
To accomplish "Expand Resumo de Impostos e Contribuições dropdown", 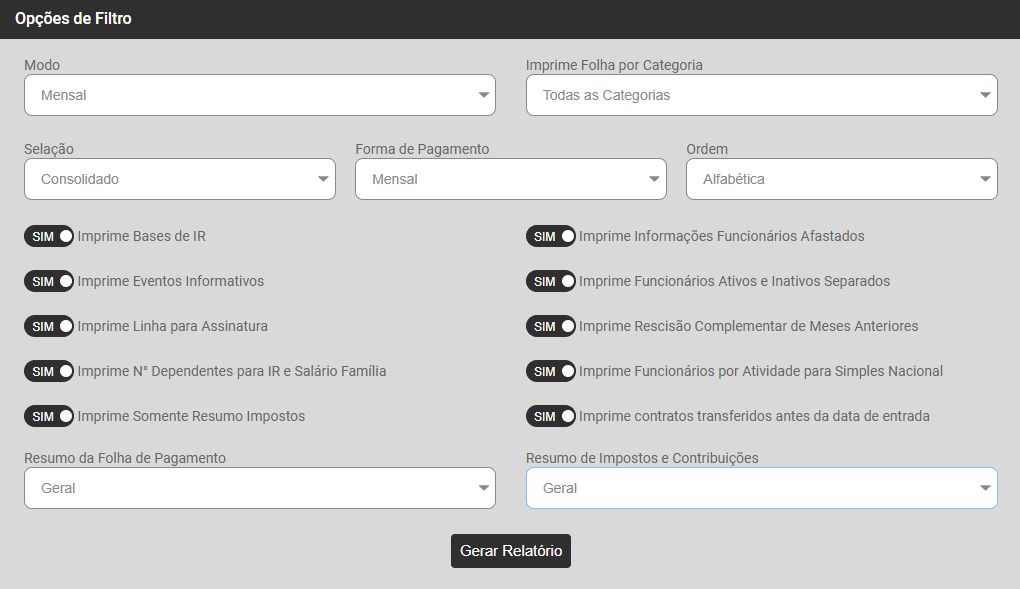I will pyautogui.click(x=761, y=488).
